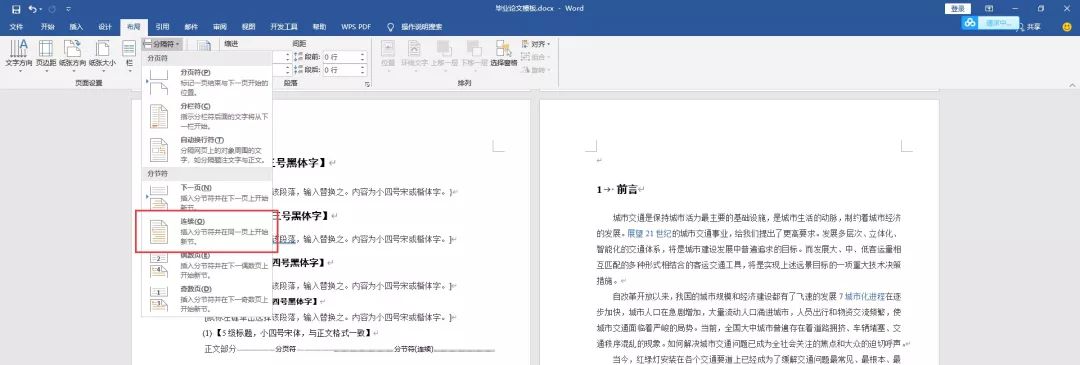The image size is (1080, 365).
Task: Insert a 奇数页 odd page section break
Action: pyautogui.click(x=207, y=298)
